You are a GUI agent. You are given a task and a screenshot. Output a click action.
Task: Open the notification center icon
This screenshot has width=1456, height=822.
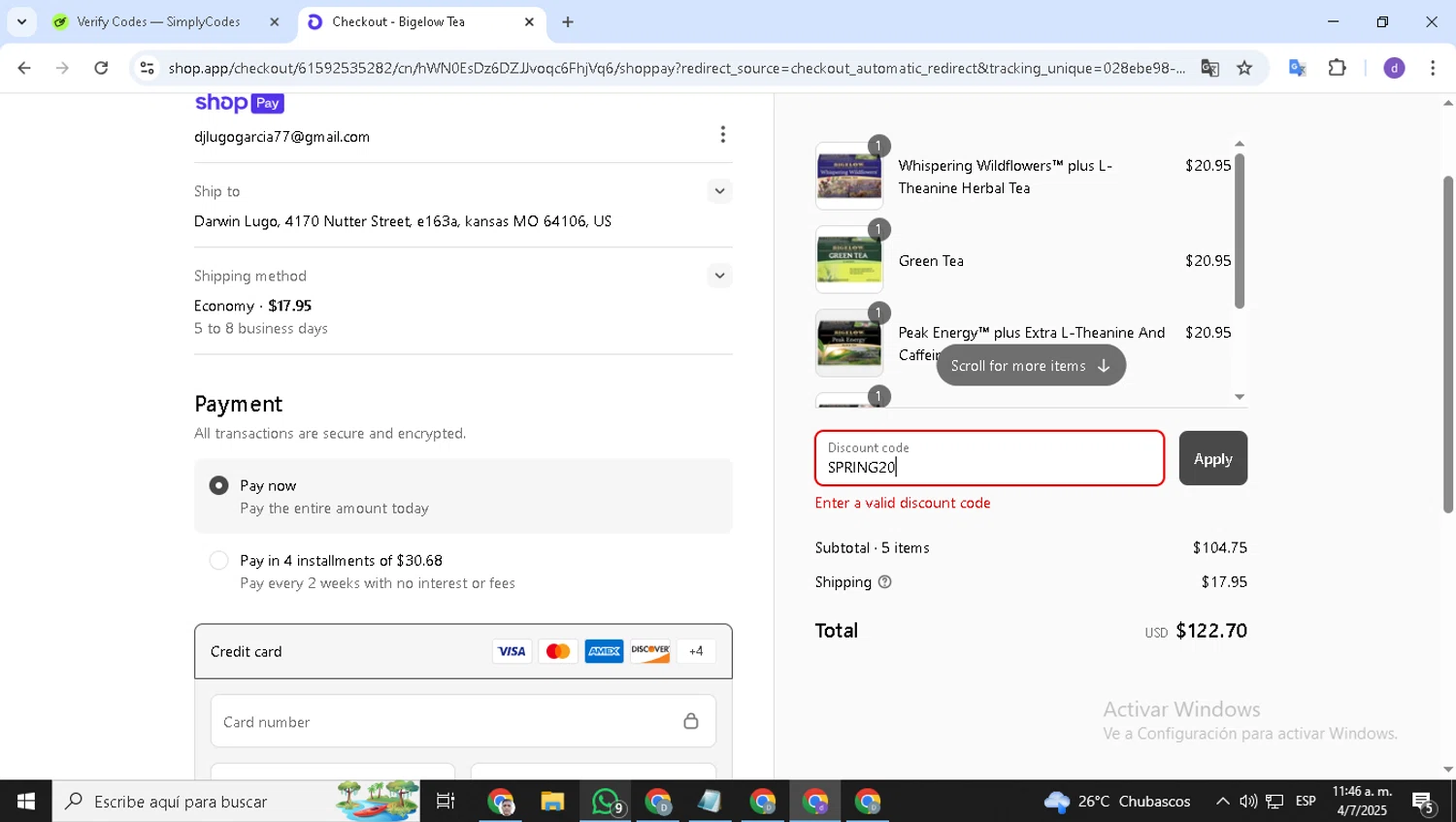point(1424,803)
